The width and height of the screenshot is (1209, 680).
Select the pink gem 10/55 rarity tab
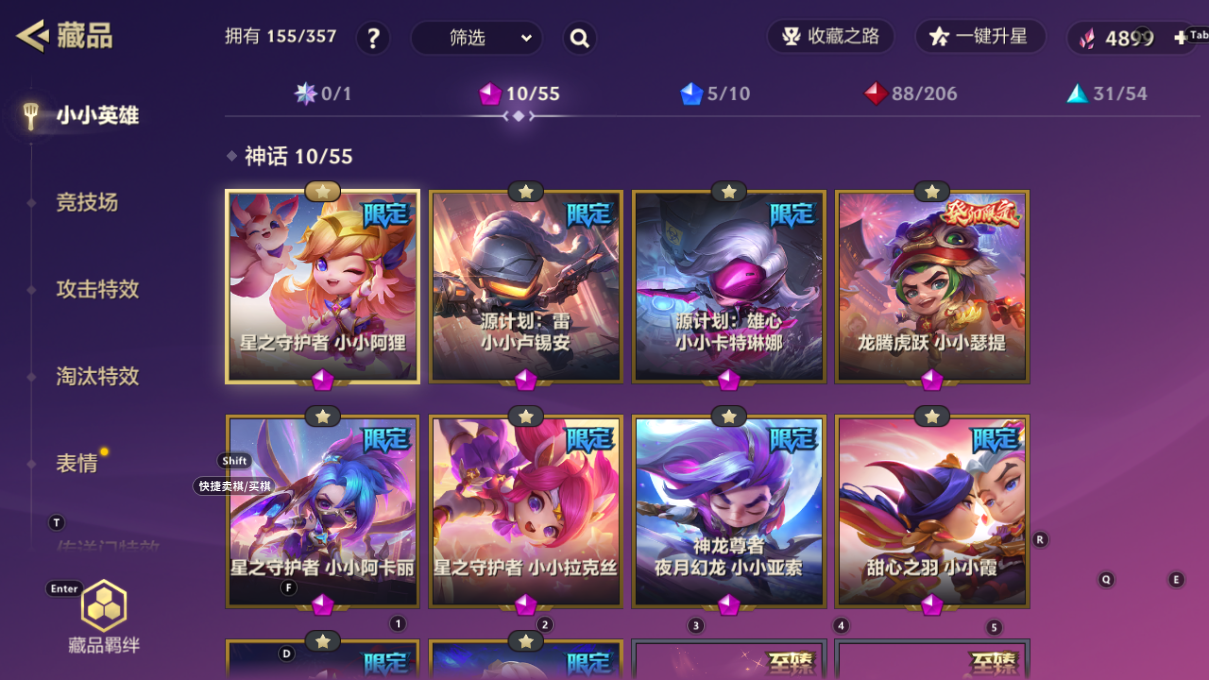pos(519,94)
